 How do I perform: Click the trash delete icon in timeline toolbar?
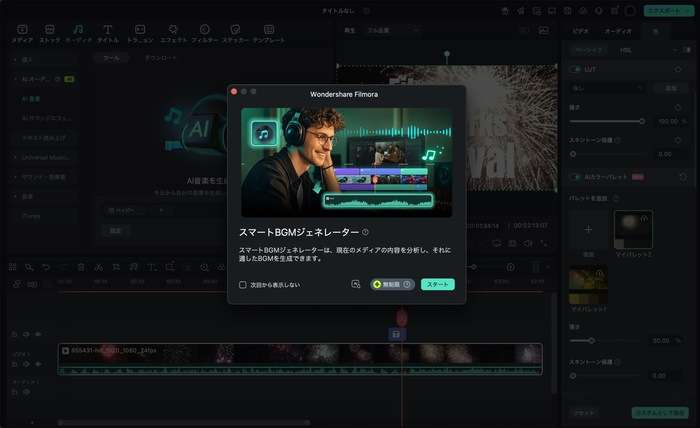pyautogui.click(x=81, y=267)
